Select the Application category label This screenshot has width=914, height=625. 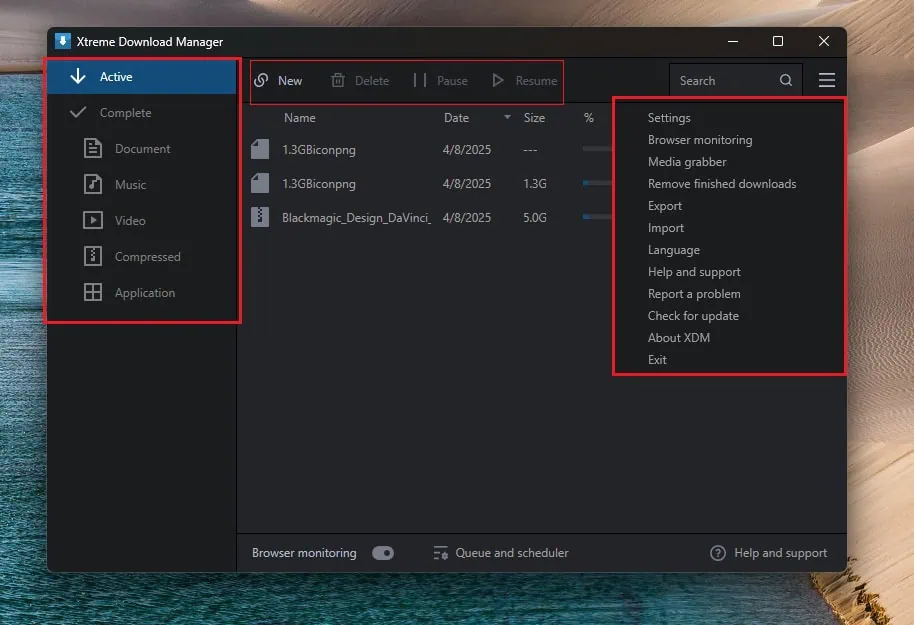[145, 293]
